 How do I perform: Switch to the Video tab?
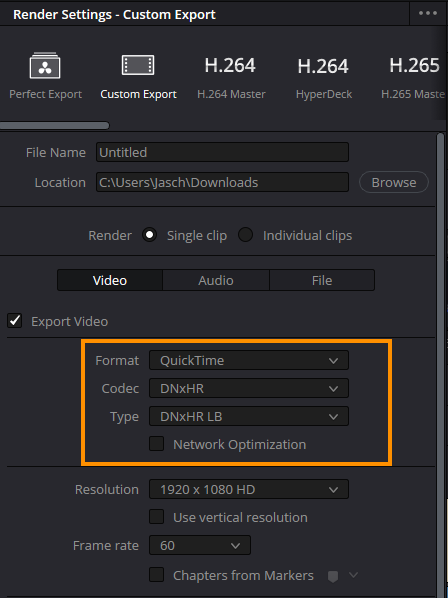click(x=110, y=280)
